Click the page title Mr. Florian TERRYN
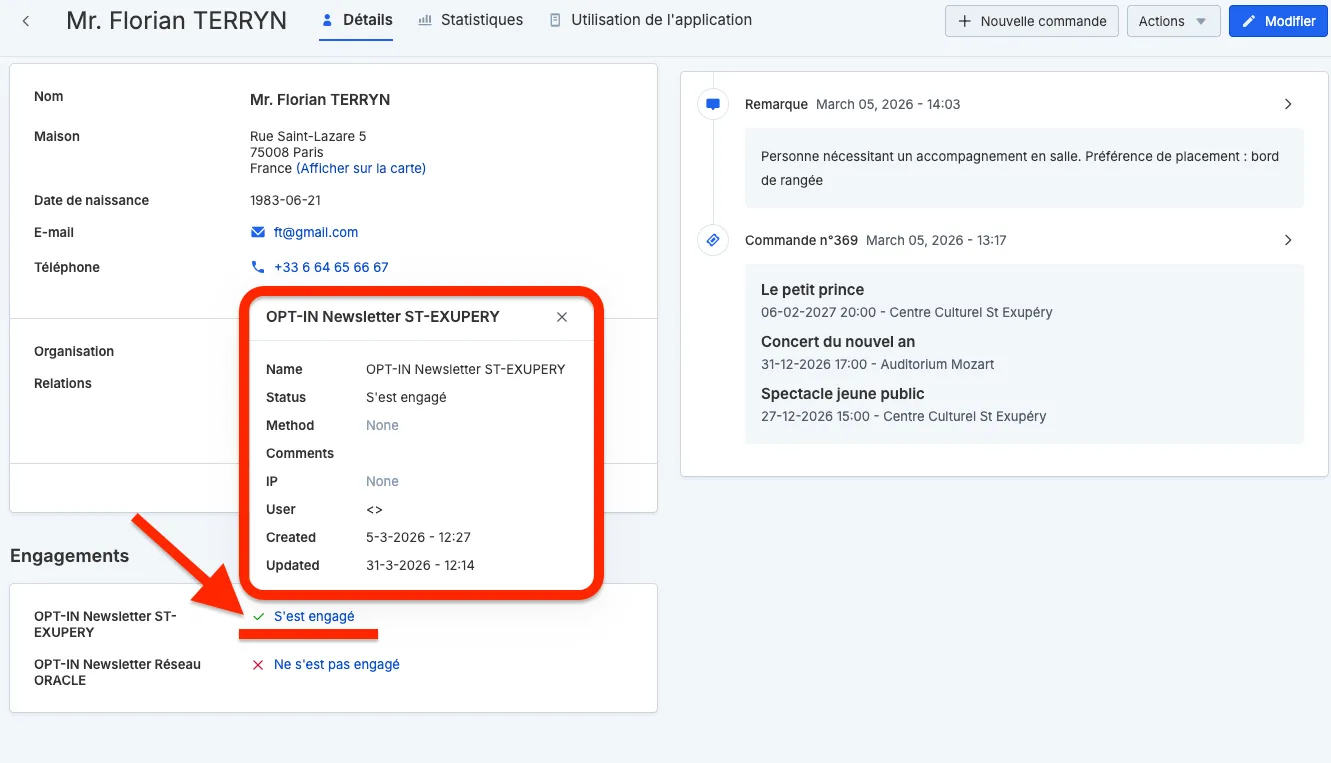This screenshot has width=1331, height=763. tap(176, 20)
